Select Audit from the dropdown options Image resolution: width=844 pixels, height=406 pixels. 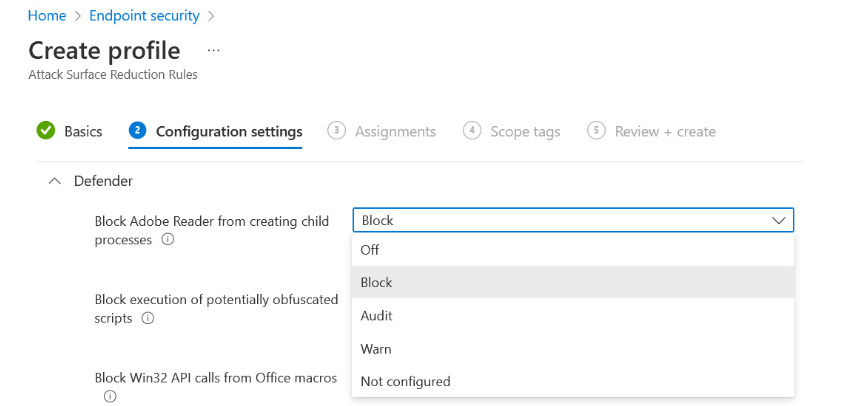coord(377,316)
